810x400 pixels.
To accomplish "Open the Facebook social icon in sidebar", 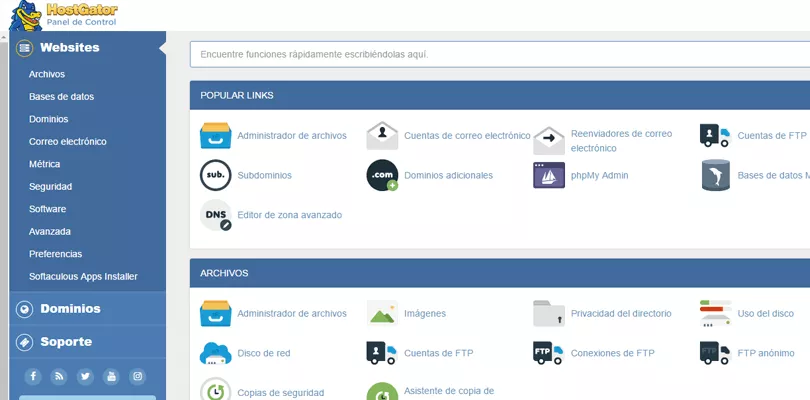I will [x=33, y=376].
